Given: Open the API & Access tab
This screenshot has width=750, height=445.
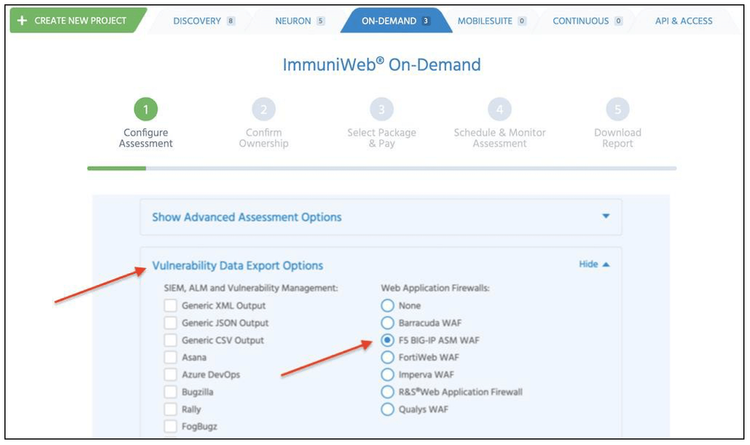Looking at the screenshot, I should click(x=684, y=21).
